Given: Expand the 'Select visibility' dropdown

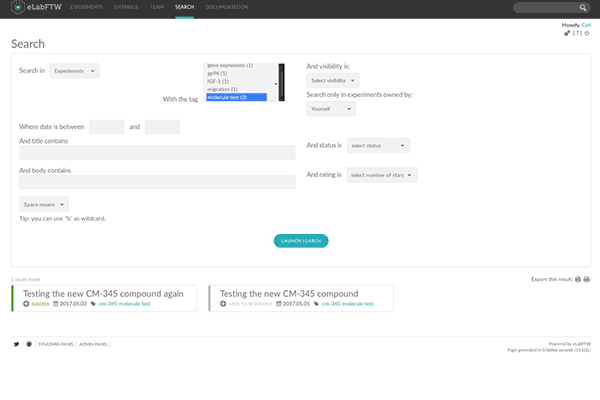Looking at the screenshot, I should pyautogui.click(x=332, y=80).
